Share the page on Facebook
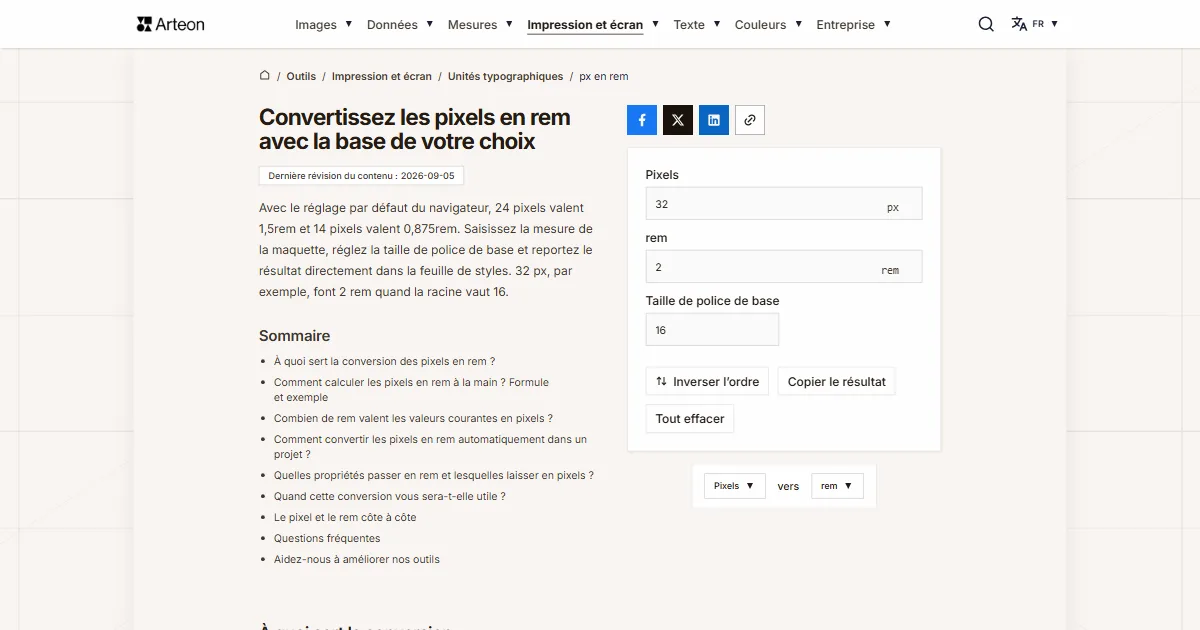1200x630 pixels. click(x=642, y=120)
